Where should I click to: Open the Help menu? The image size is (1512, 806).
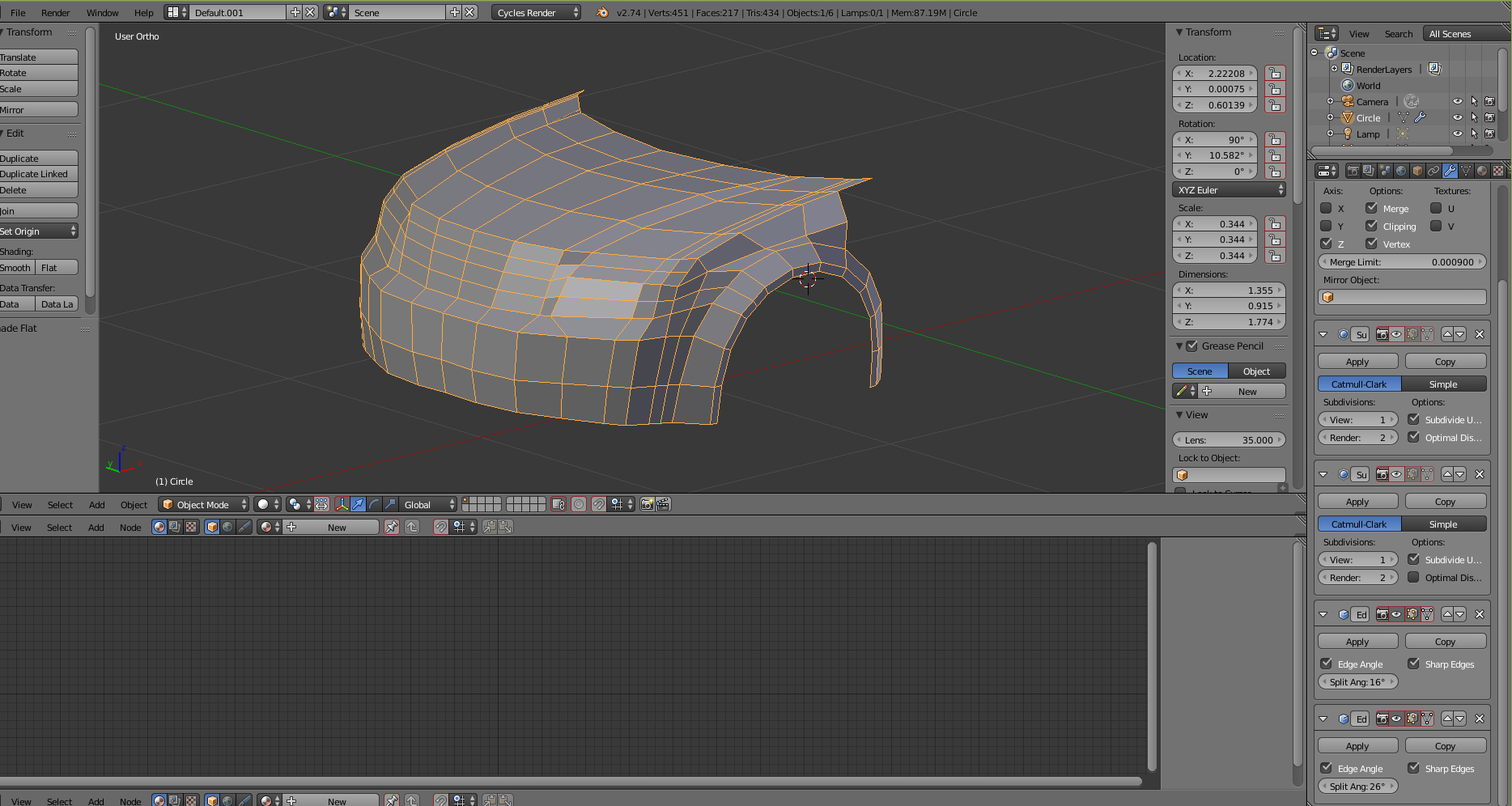[x=143, y=12]
